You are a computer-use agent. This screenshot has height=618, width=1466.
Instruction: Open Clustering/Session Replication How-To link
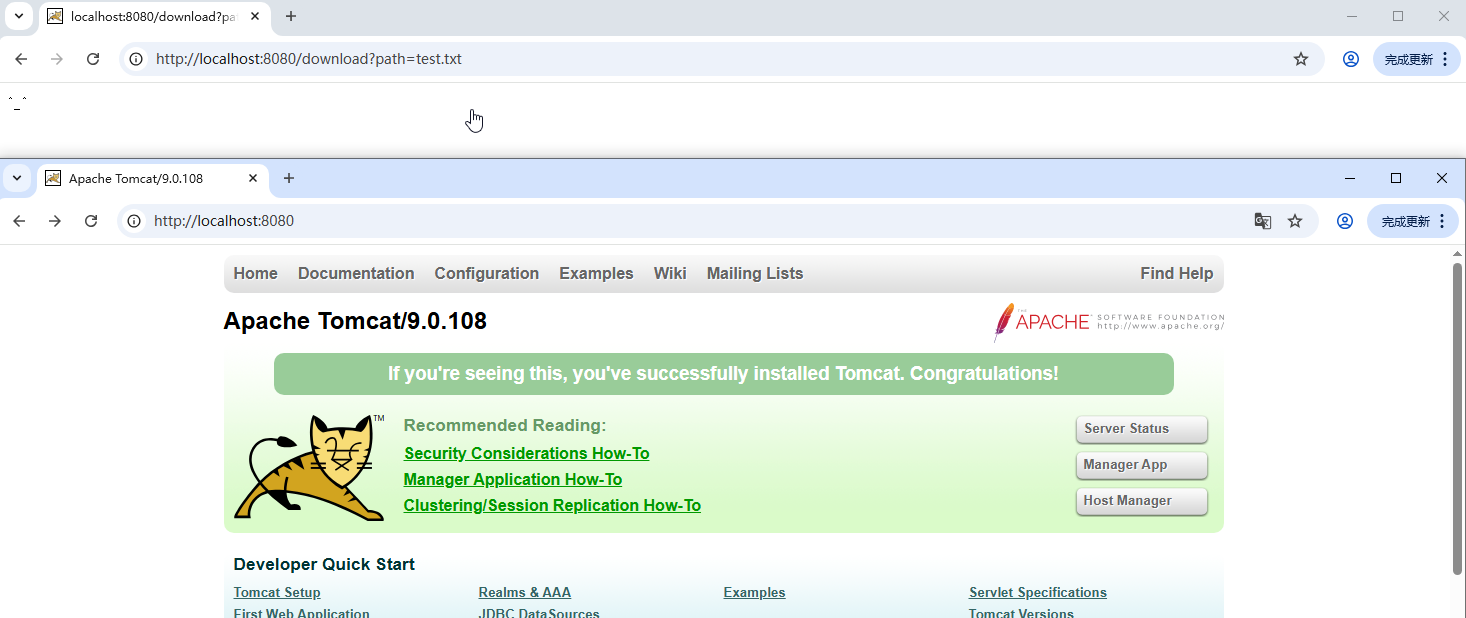tap(552, 506)
